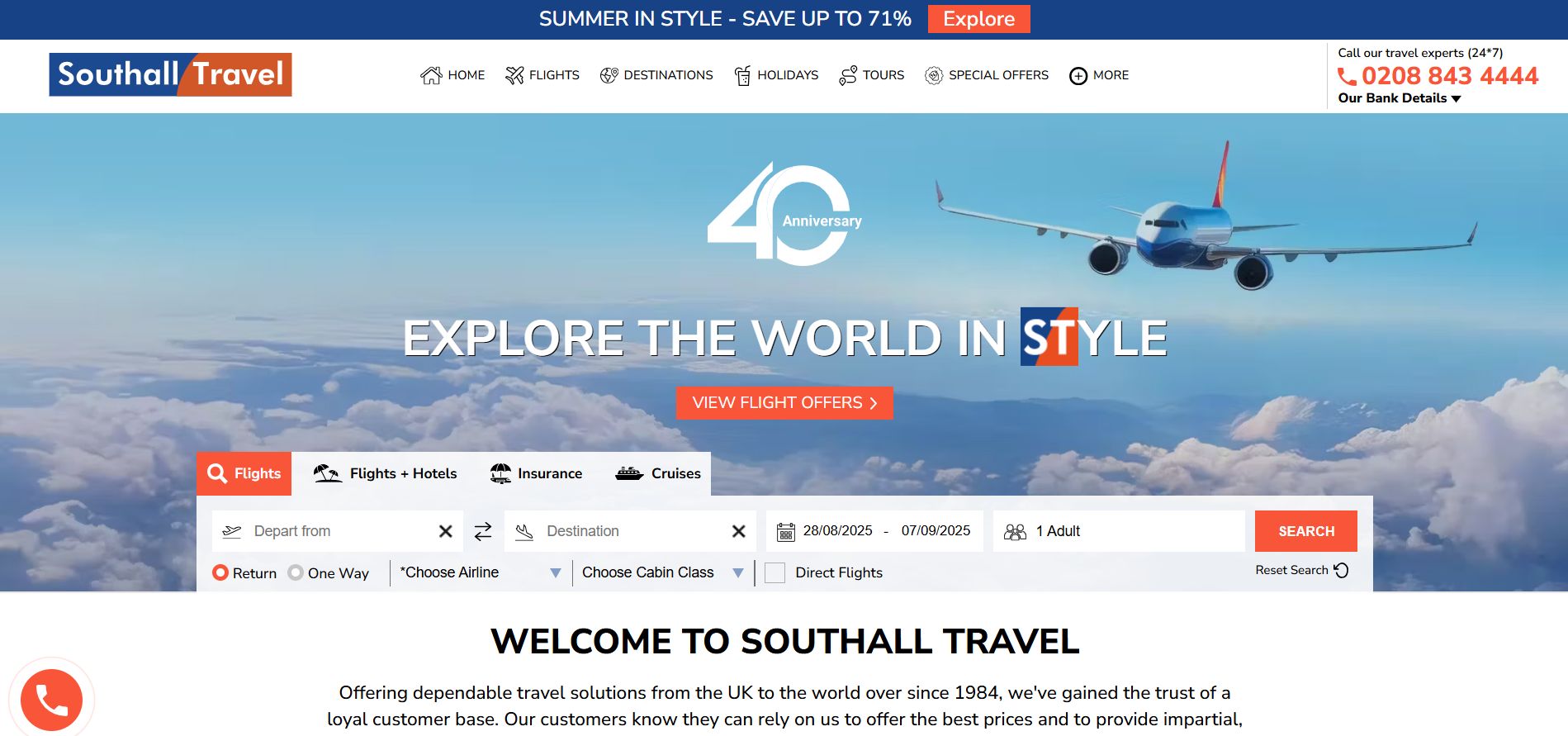Click the umbrella icon of Insurance tab
Image resolution: width=1568 pixels, height=736 pixels.
[x=500, y=473]
